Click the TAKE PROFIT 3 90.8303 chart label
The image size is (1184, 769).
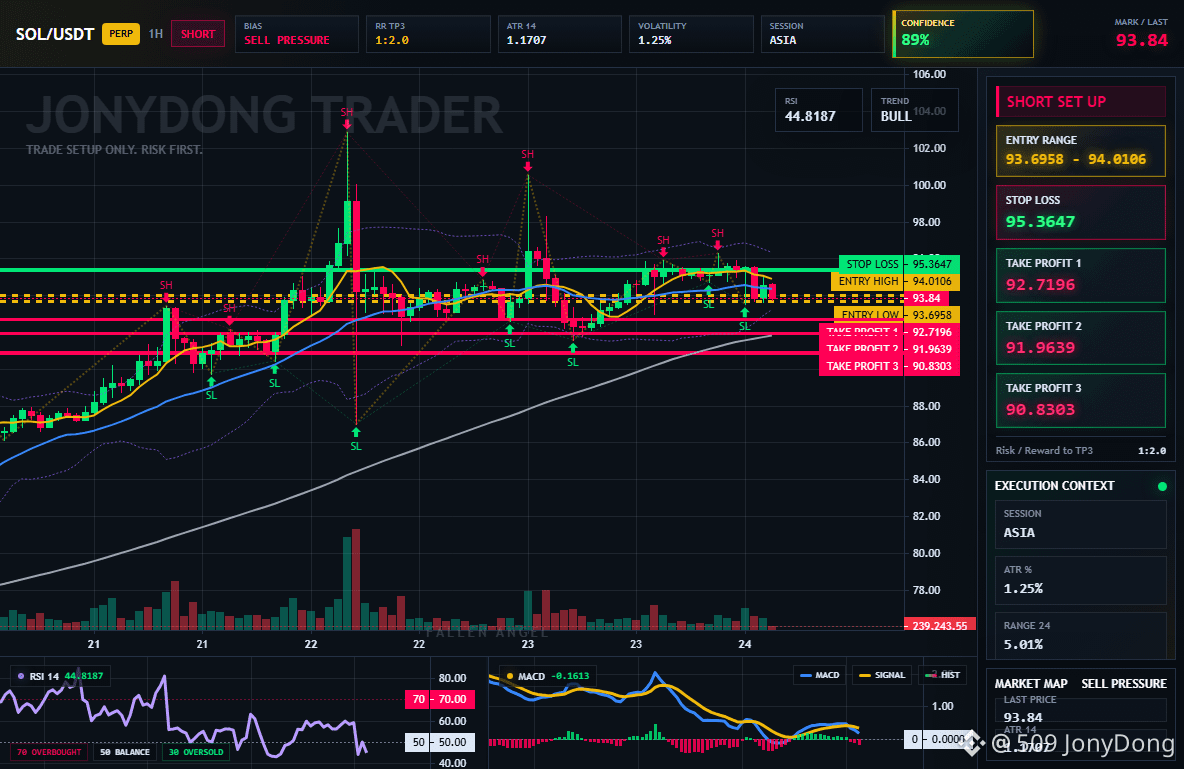(890, 366)
